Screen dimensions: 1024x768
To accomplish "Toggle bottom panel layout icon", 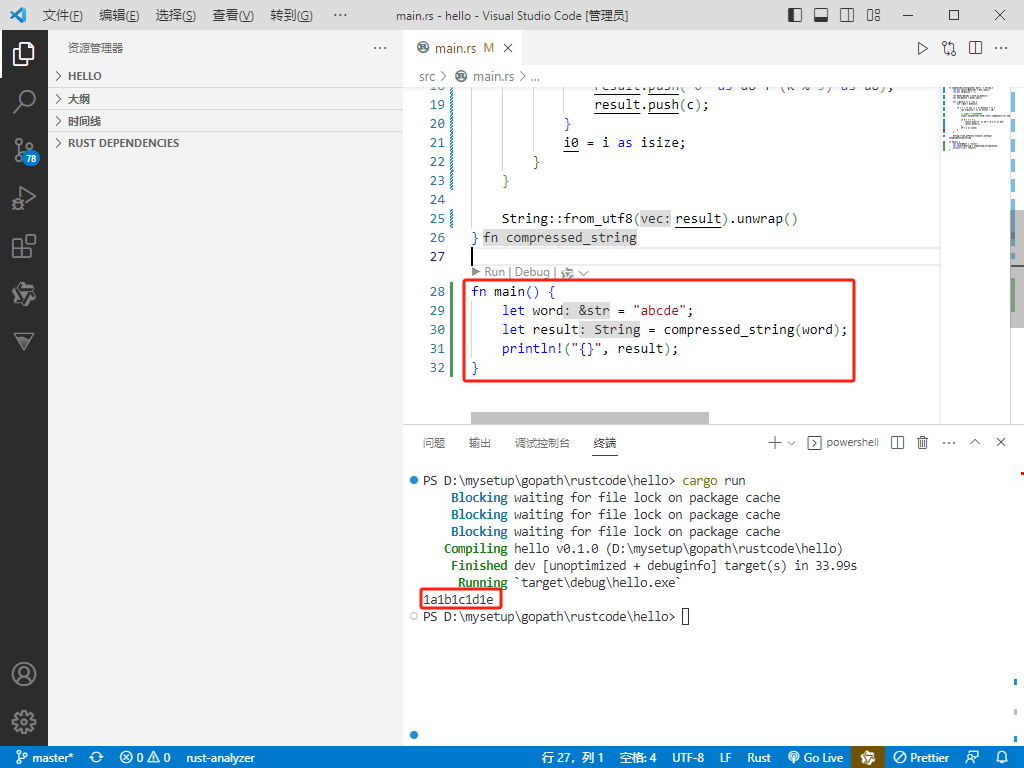I will pyautogui.click(x=821, y=15).
